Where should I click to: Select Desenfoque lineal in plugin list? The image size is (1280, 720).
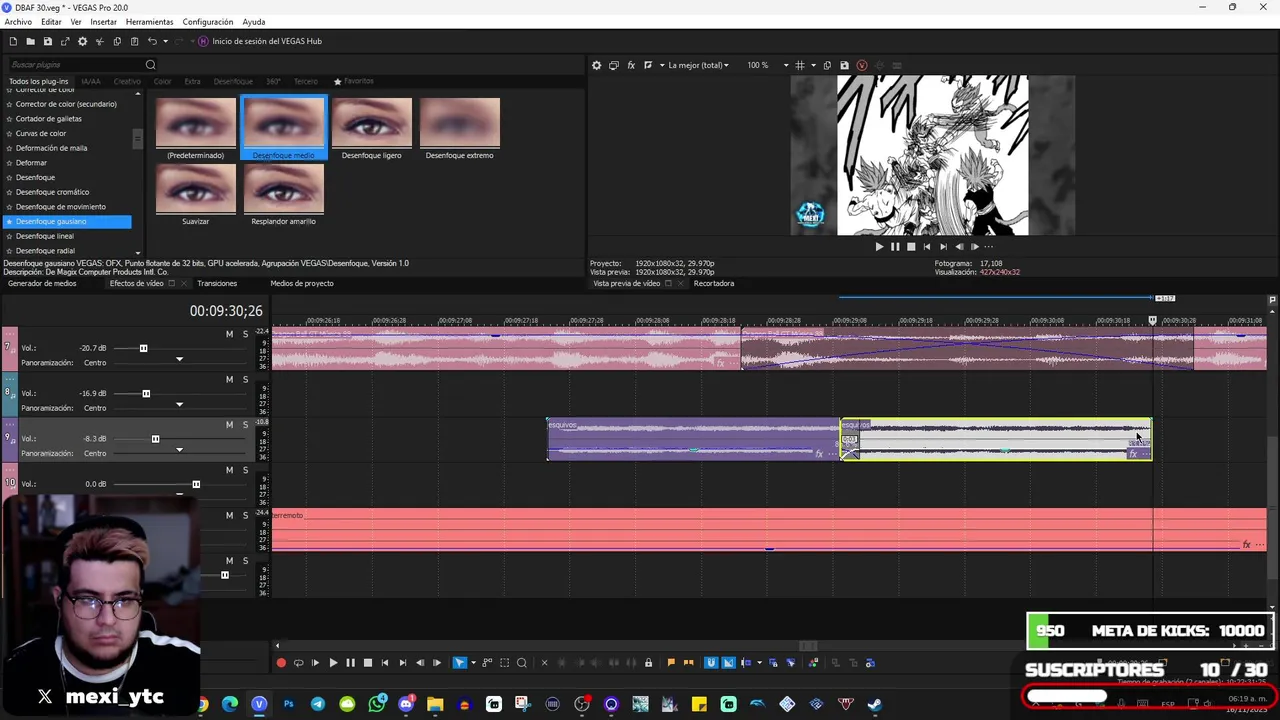coord(45,236)
